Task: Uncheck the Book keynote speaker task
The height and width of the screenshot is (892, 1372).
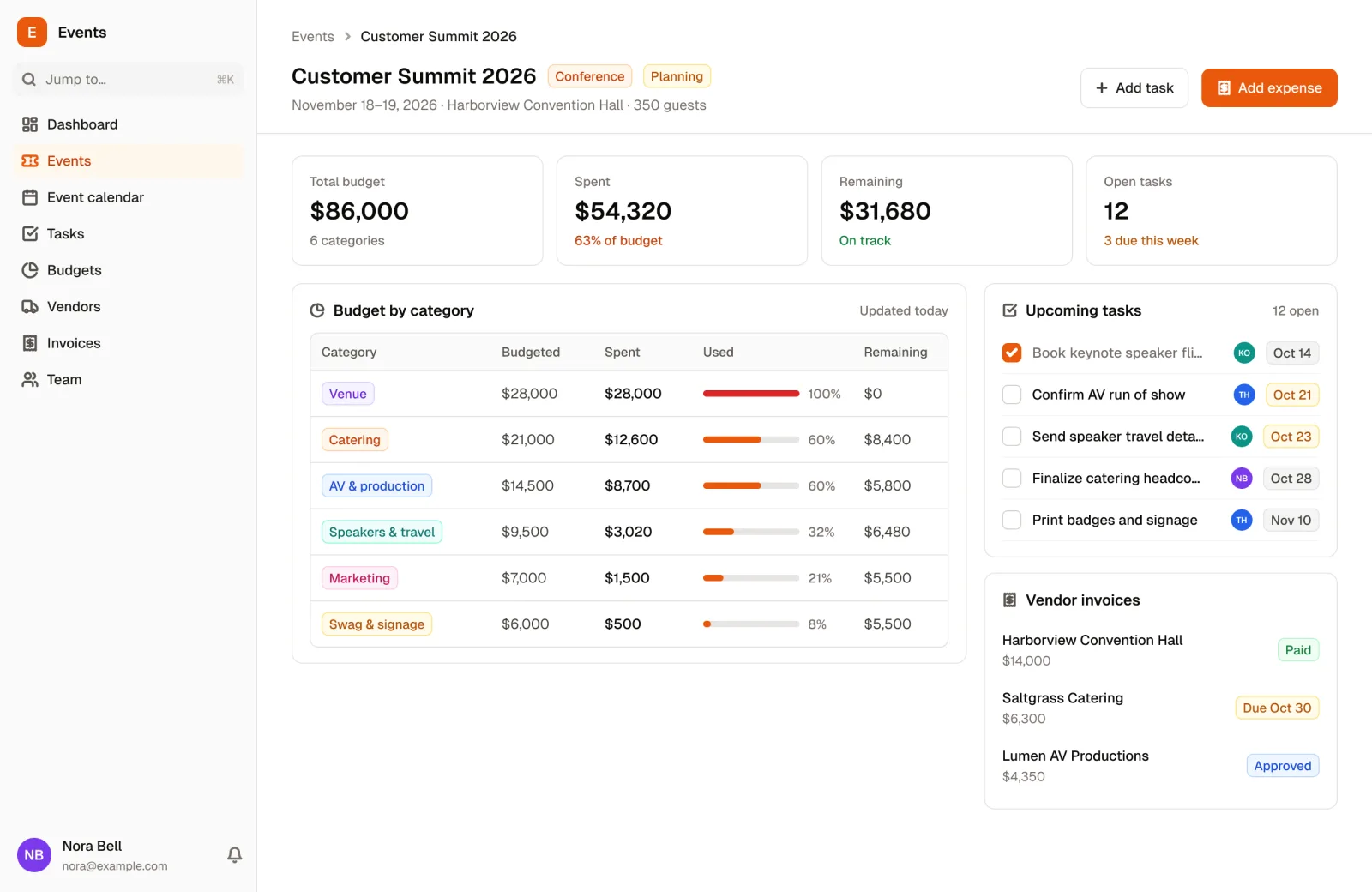Action: pyautogui.click(x=1012, y=353)
